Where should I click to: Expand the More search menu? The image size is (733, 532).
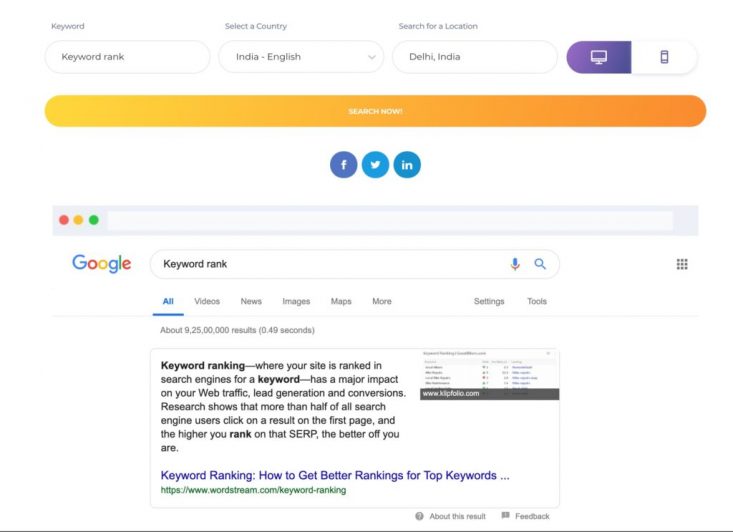tap(382, 302)
